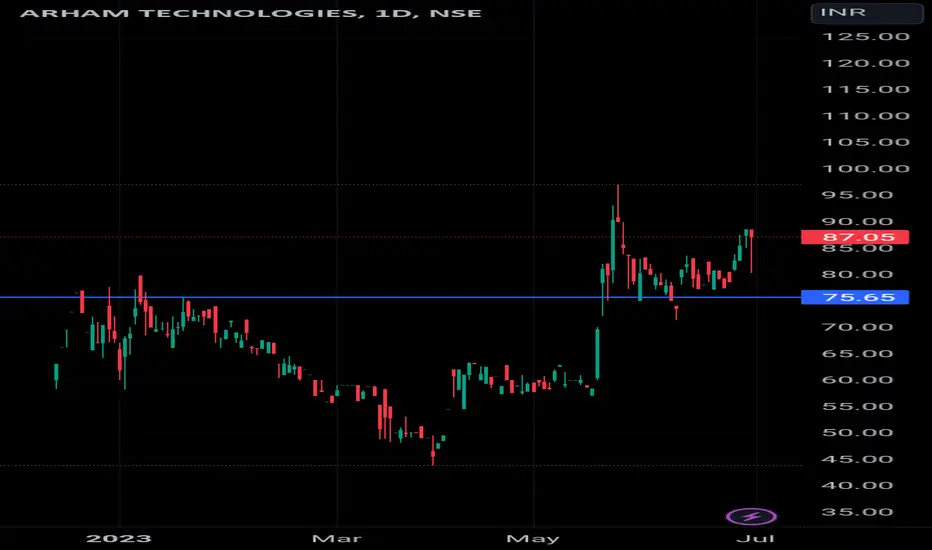The image size is (932, 550).
Task: Click the purple lightning bolt icon
Action: (751, 516)
